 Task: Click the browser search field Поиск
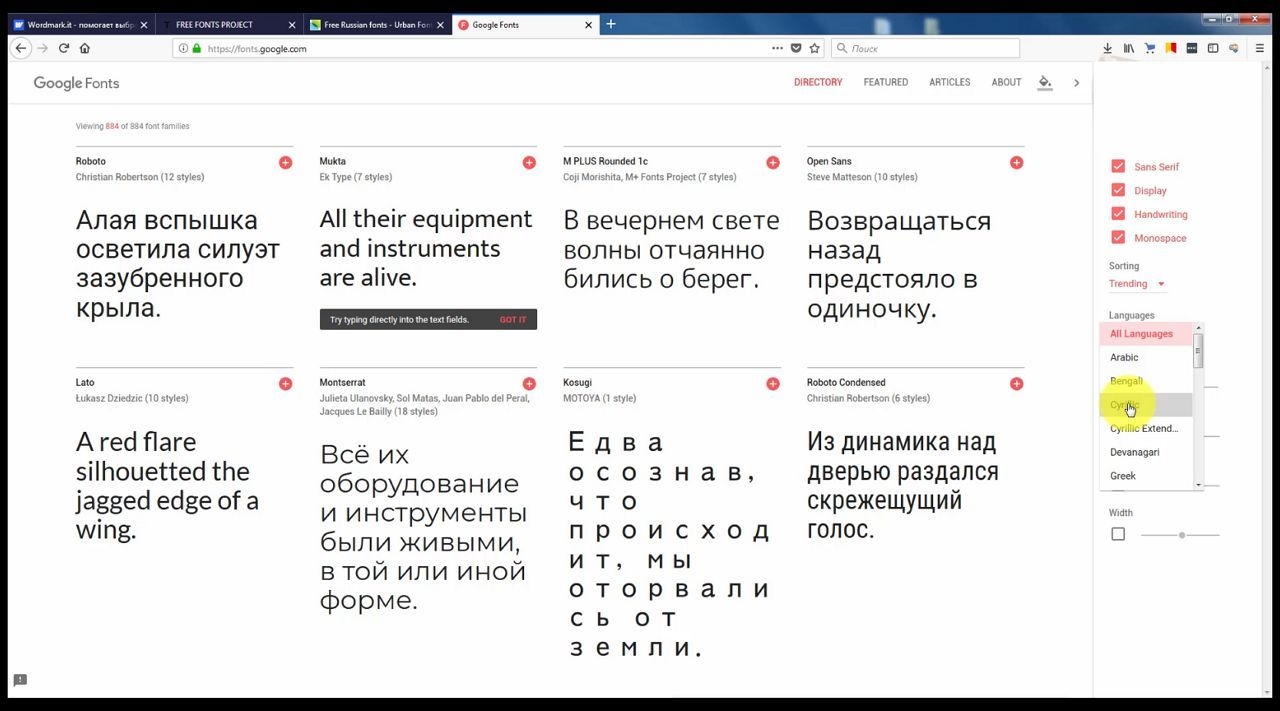click(x=925, y=48)
